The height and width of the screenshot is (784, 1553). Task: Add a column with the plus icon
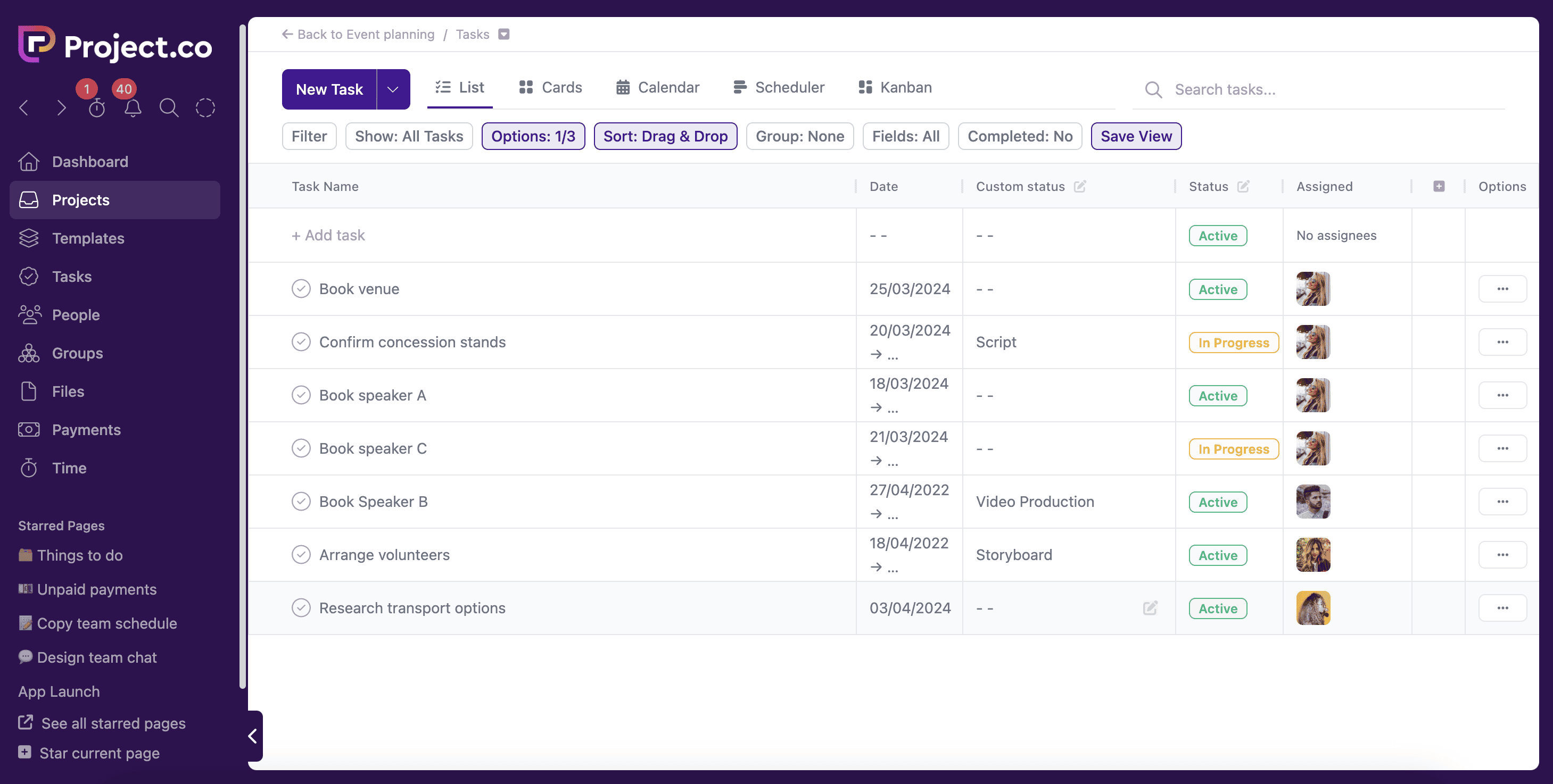[x=1439, y=187]
